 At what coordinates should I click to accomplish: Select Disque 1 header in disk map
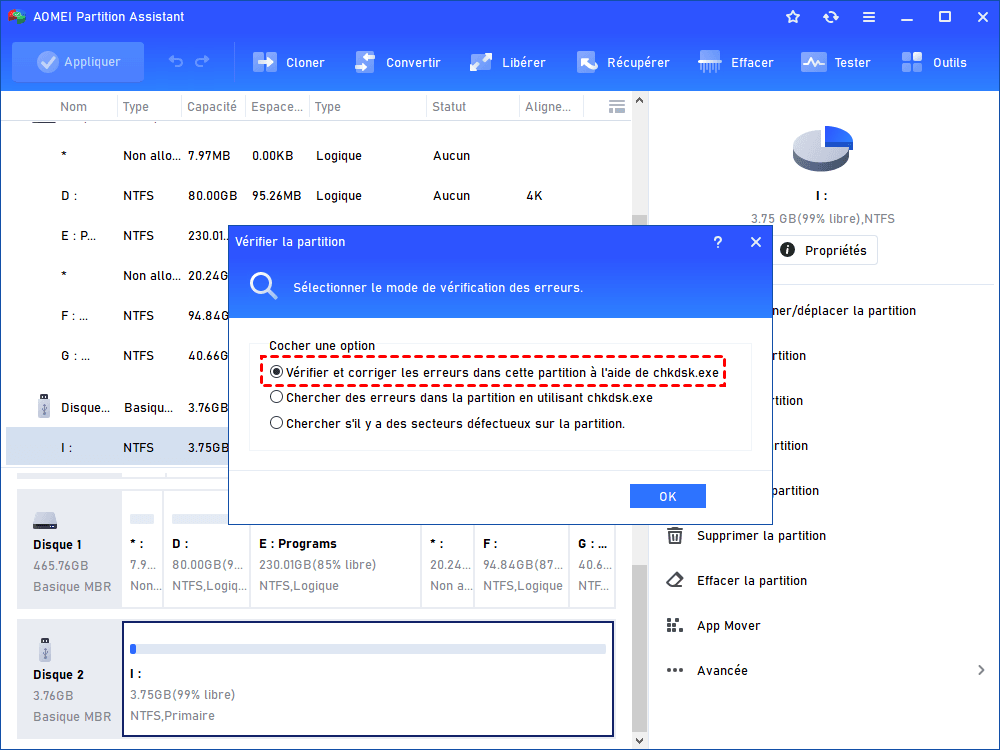70,548
